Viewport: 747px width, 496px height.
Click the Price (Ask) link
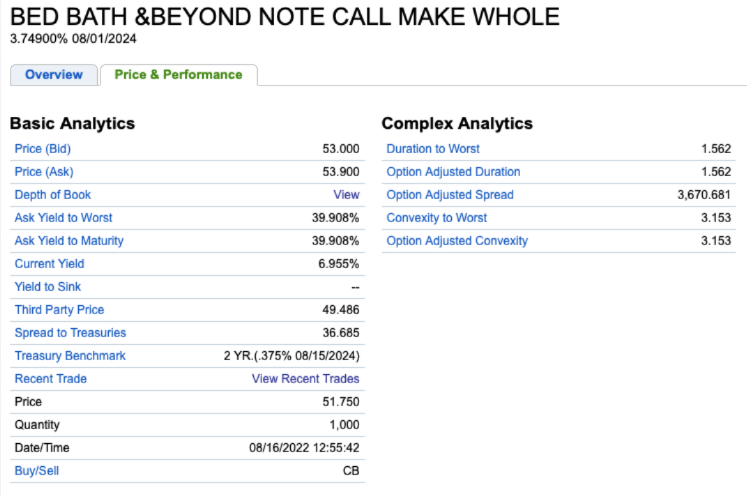(43, 172)
